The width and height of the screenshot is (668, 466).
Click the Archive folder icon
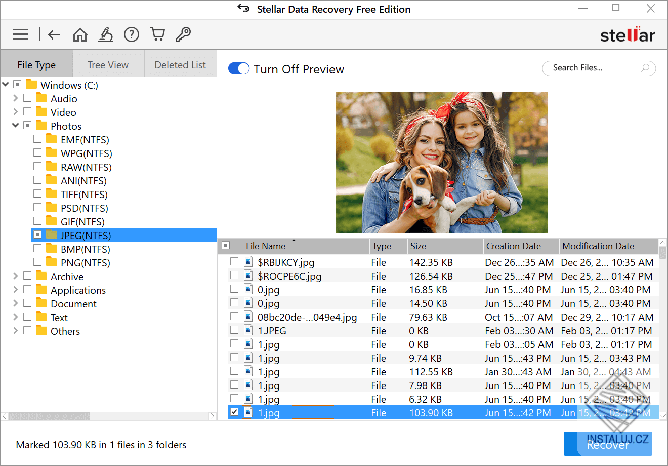[x=41, y=276]
